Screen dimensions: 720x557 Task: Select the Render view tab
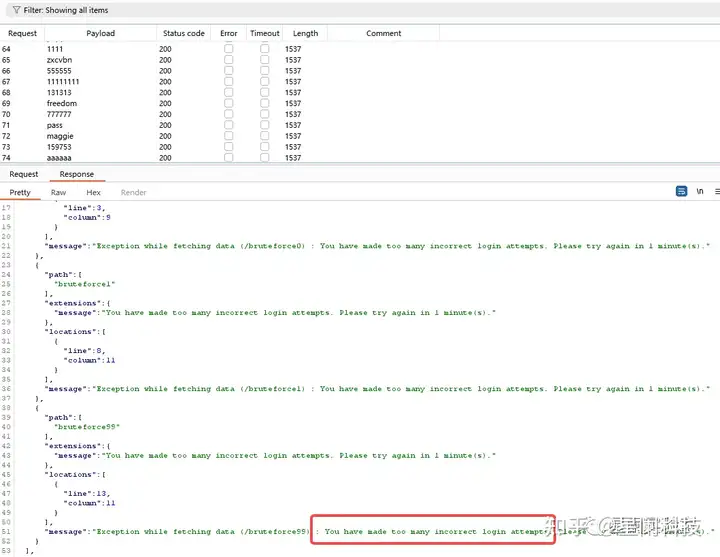coord(134,192)
